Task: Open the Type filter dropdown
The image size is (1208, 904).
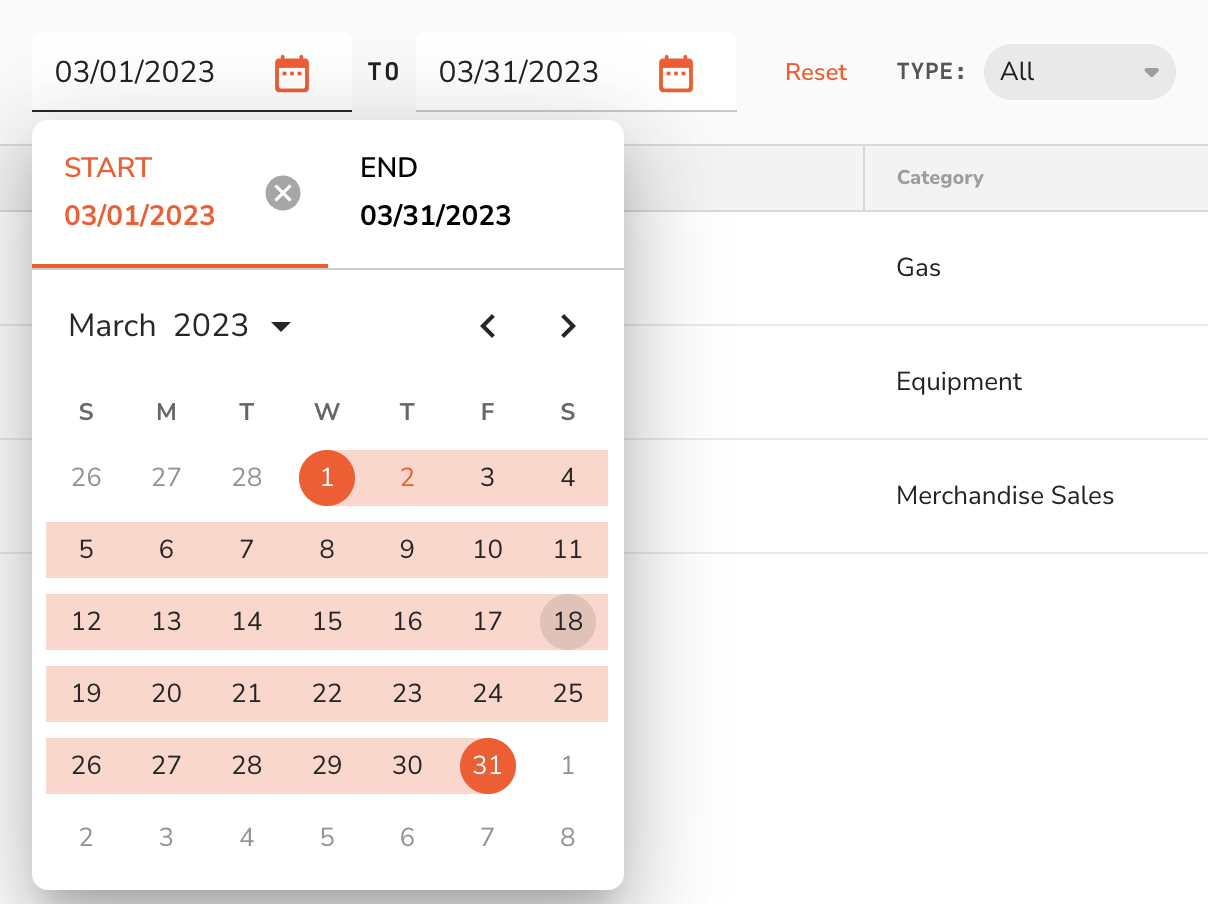Action: [1079, 72]
